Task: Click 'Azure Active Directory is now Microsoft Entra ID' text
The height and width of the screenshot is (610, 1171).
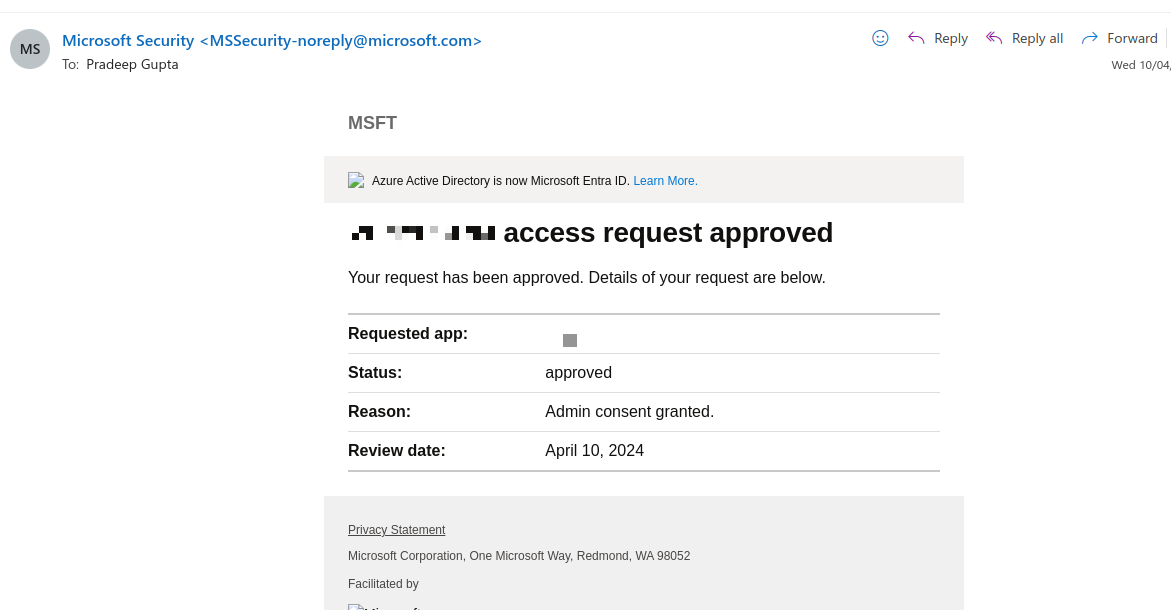Action: [x=501, y=181]
